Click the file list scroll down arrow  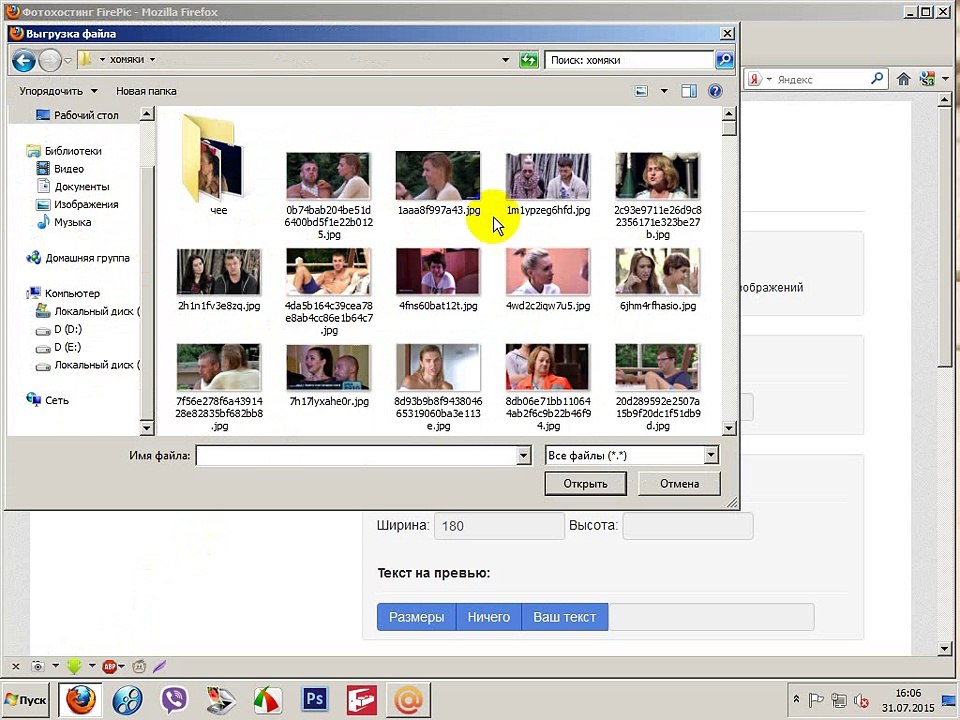(729, 428)
